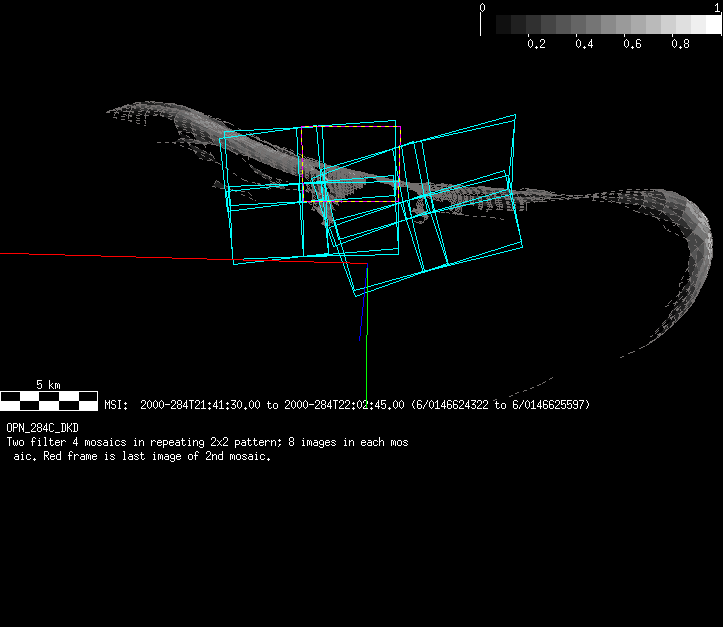This screenshot has width=723, height=627.
Task: Click the red horizontal trajectory line
Action: pos(184,258)
